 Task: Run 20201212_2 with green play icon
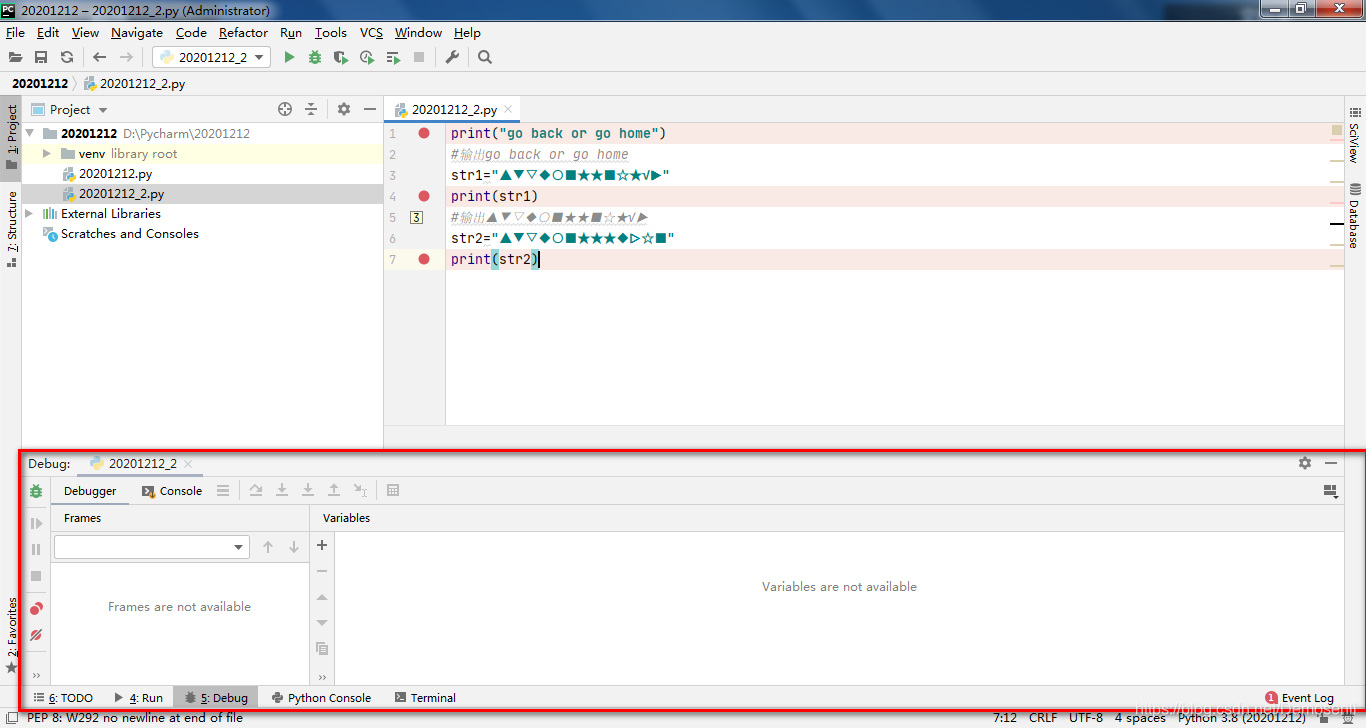[289, 58]
